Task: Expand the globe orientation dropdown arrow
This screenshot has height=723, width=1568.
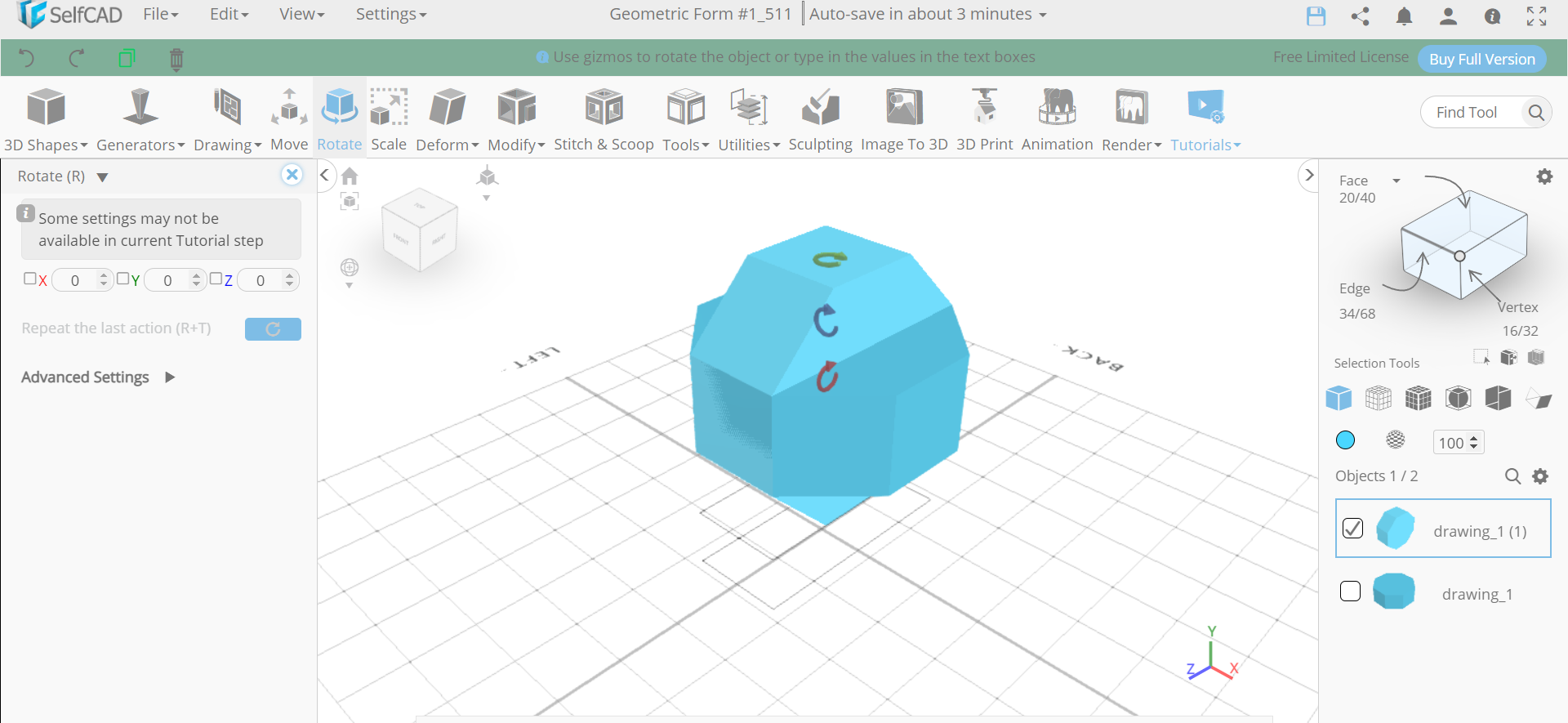Action: (x=349, y=286)
